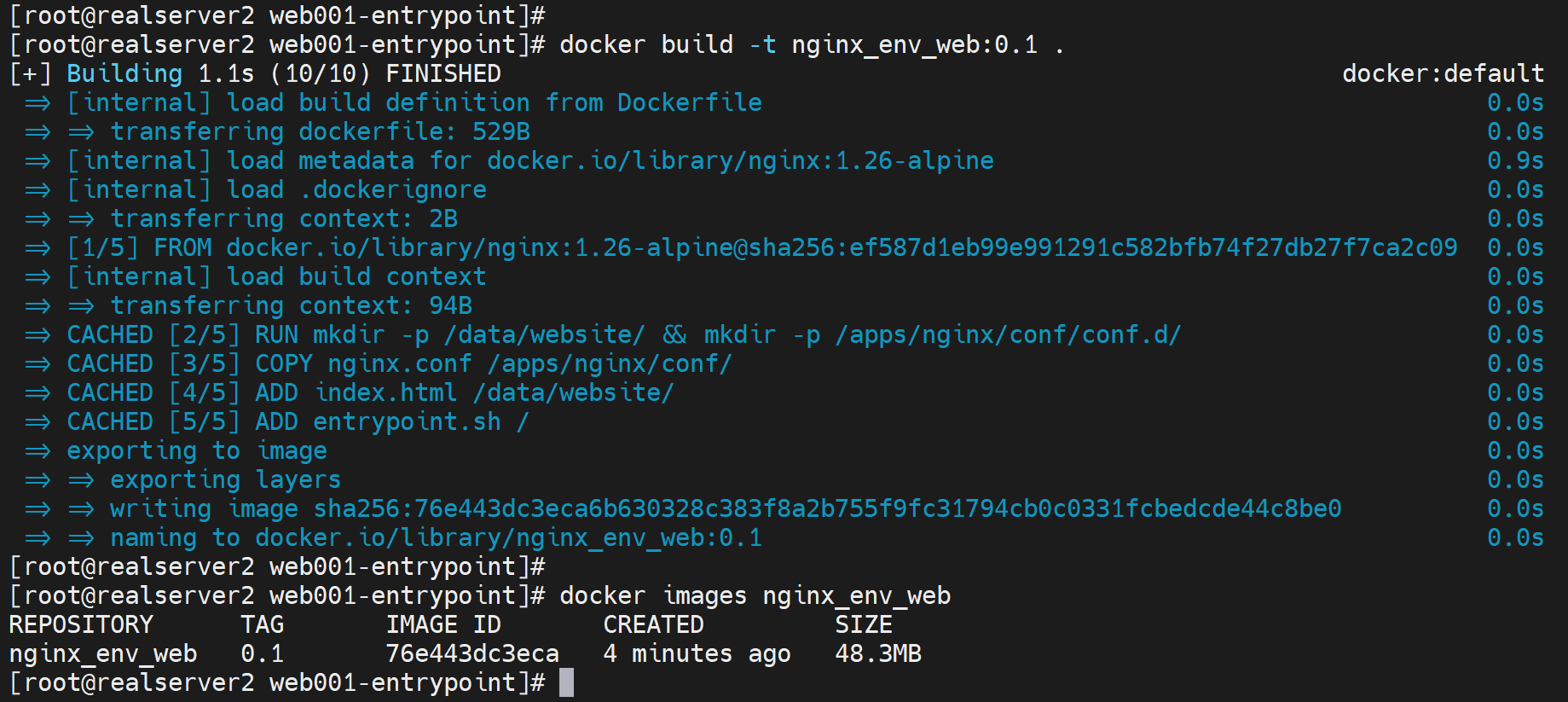
Task: Click the terminal cursor at the last prompt
Action: (566, 683)
